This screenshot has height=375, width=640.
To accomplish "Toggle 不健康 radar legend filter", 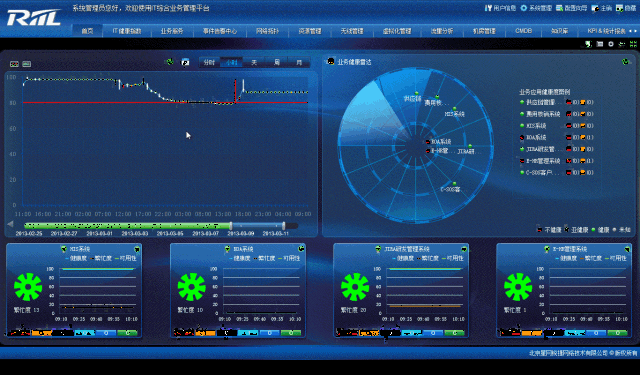I will click(x=549, y=230).
